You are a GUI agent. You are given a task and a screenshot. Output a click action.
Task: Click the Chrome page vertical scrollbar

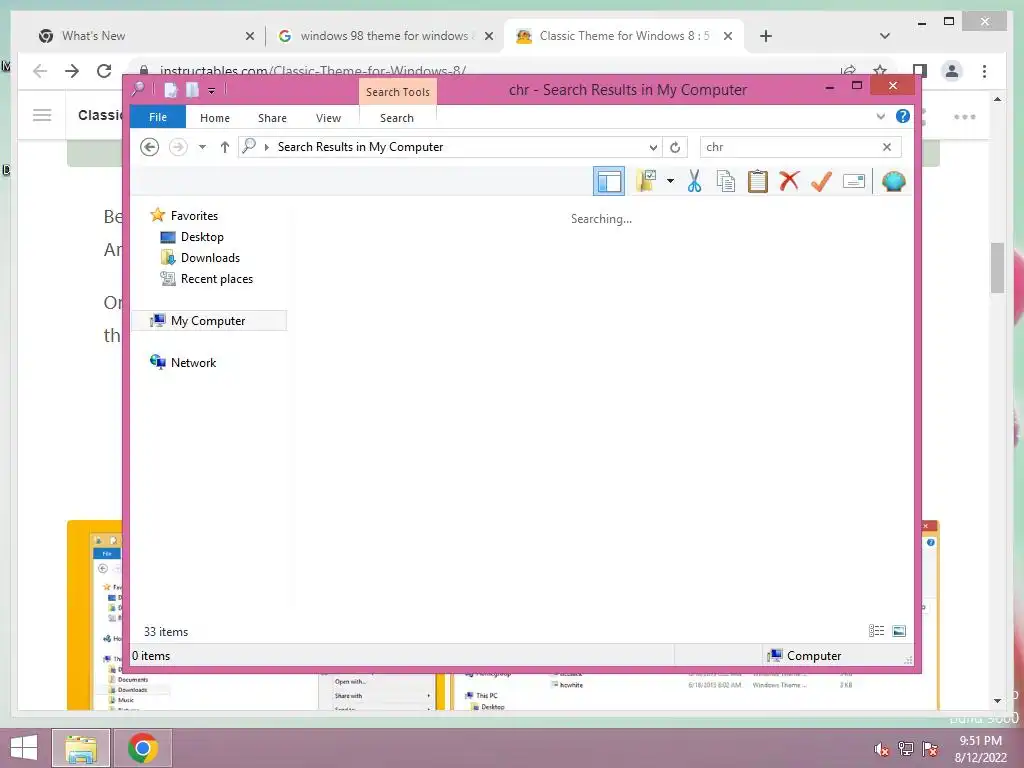(997, 268)
